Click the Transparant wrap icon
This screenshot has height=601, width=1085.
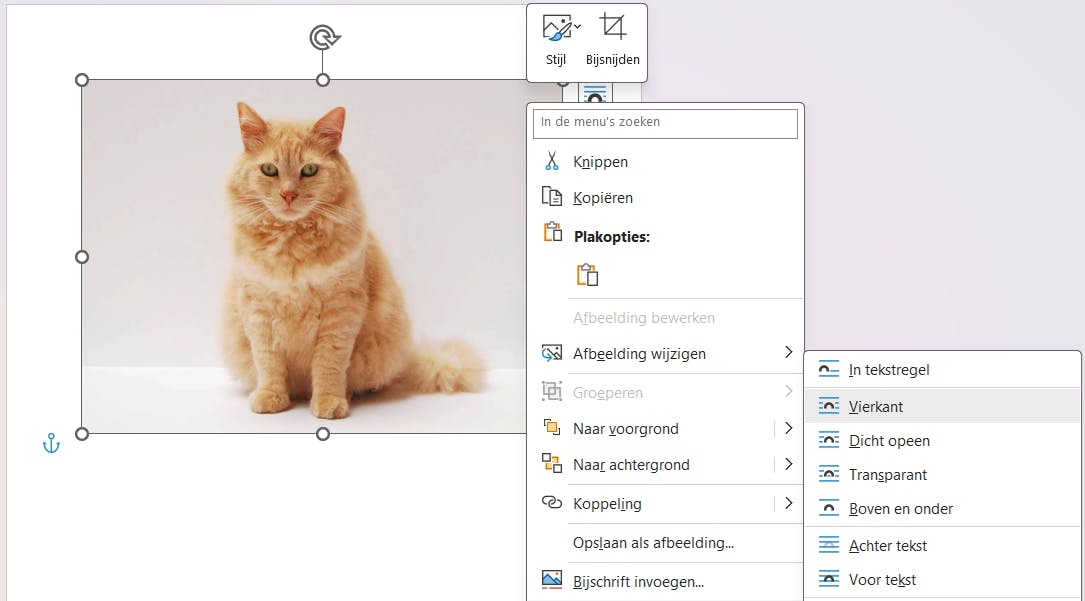coord(828,474)
